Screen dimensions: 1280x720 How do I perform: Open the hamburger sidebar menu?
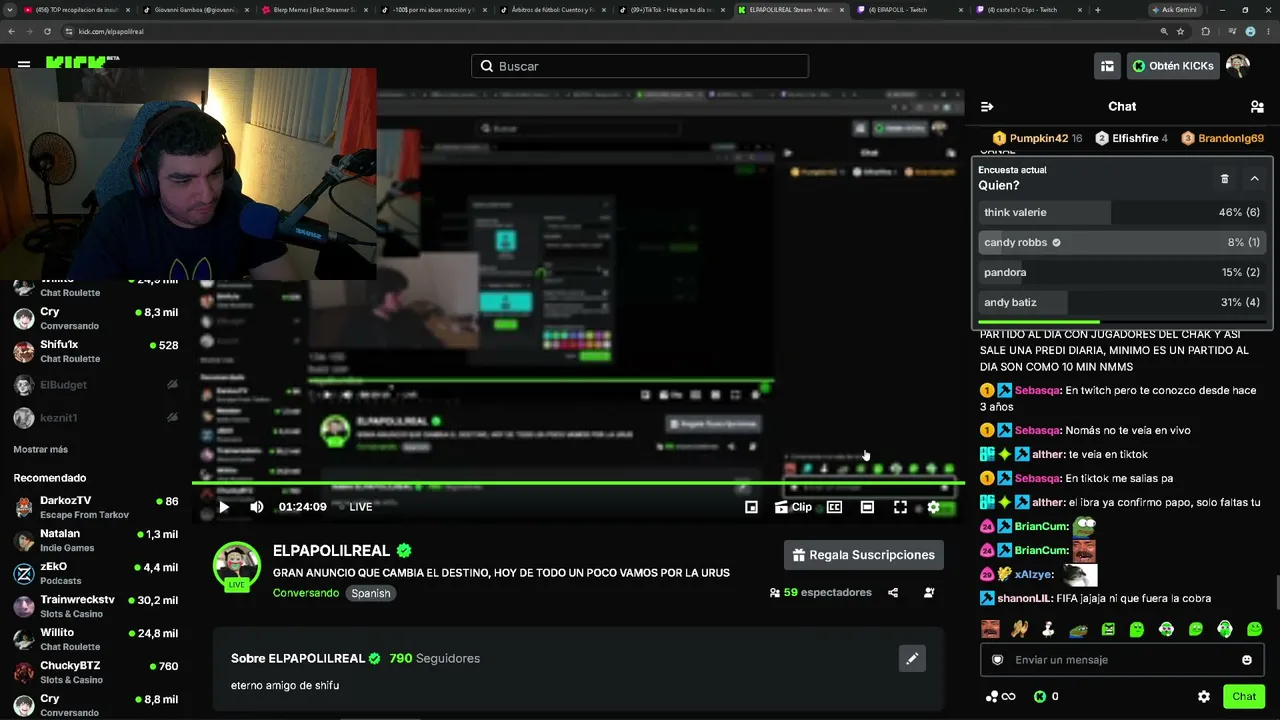(x=23, y=64)
